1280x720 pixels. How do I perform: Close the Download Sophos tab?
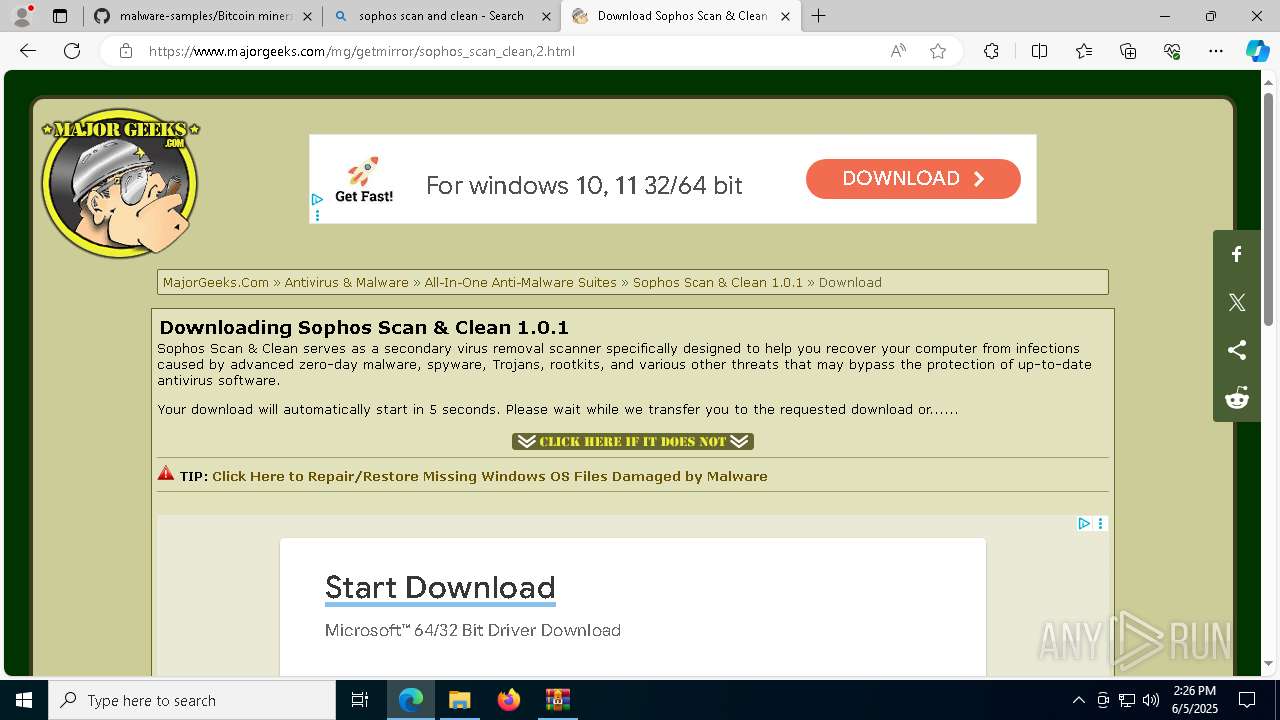[785, 16]
